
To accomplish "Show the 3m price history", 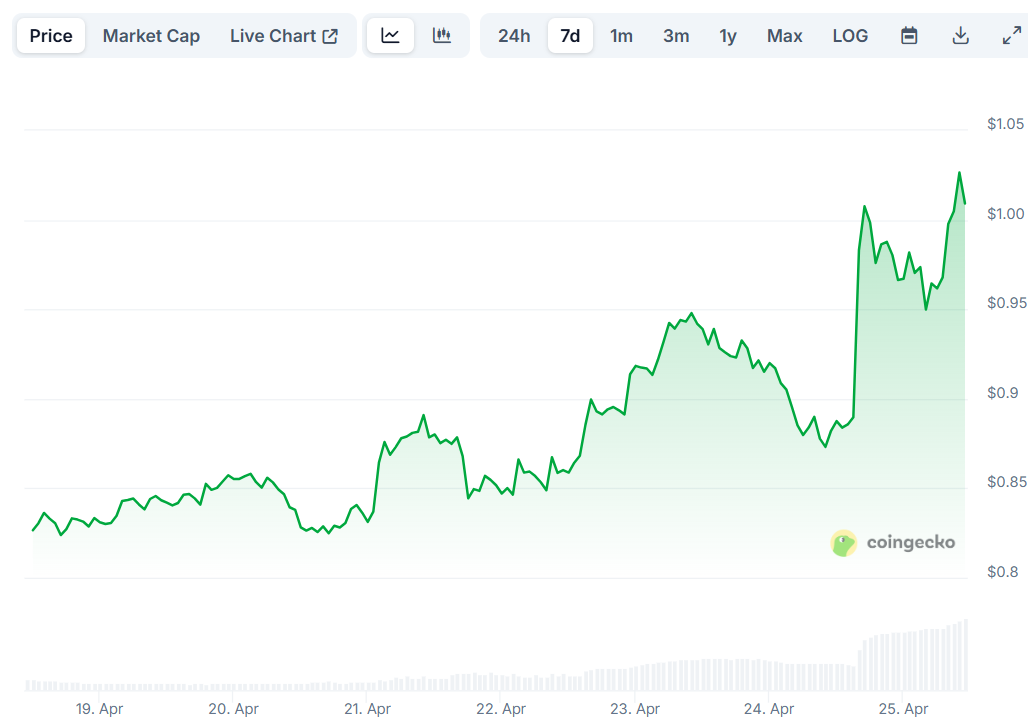I will pos(676,36).
